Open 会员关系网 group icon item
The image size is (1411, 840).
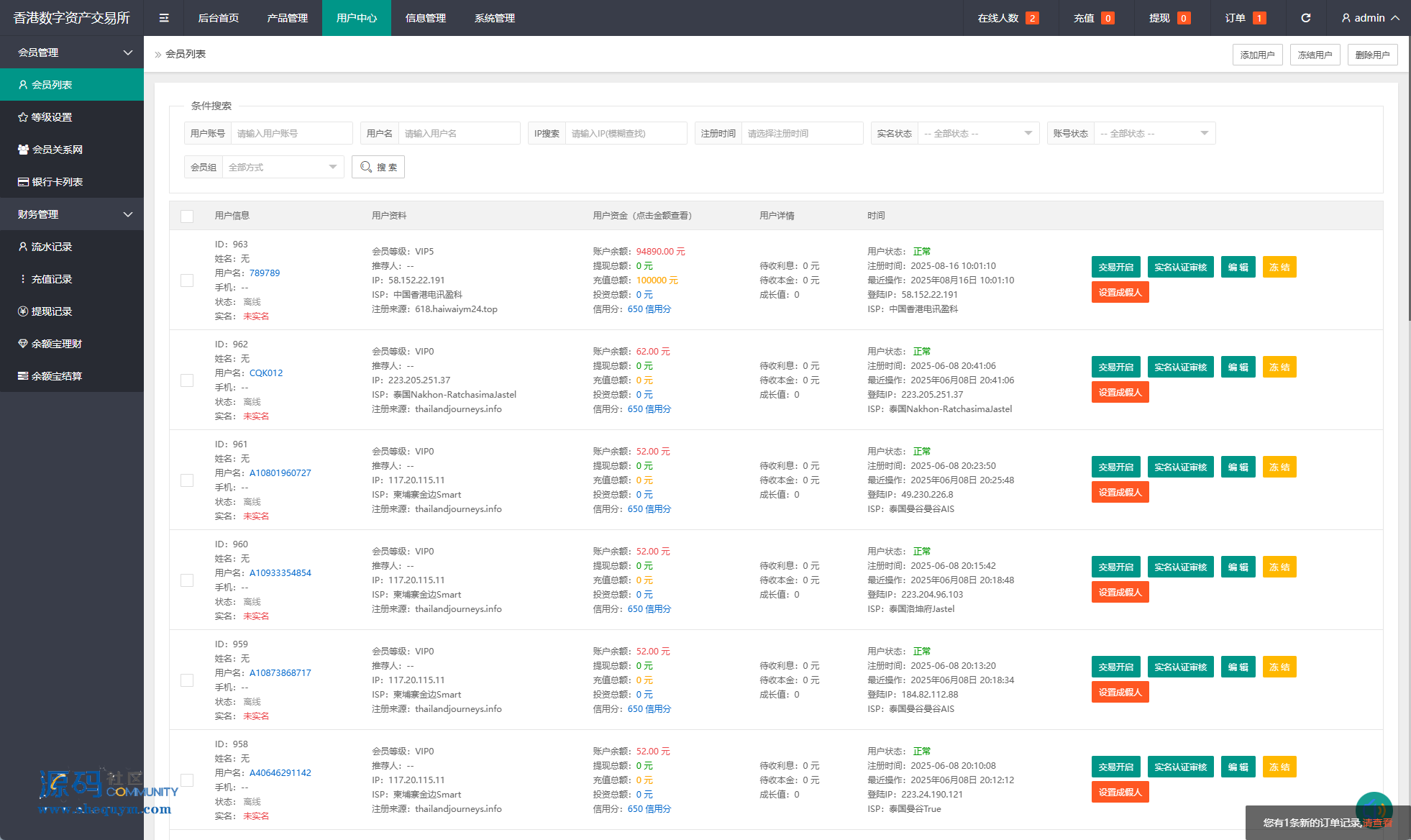click(56, 150)
